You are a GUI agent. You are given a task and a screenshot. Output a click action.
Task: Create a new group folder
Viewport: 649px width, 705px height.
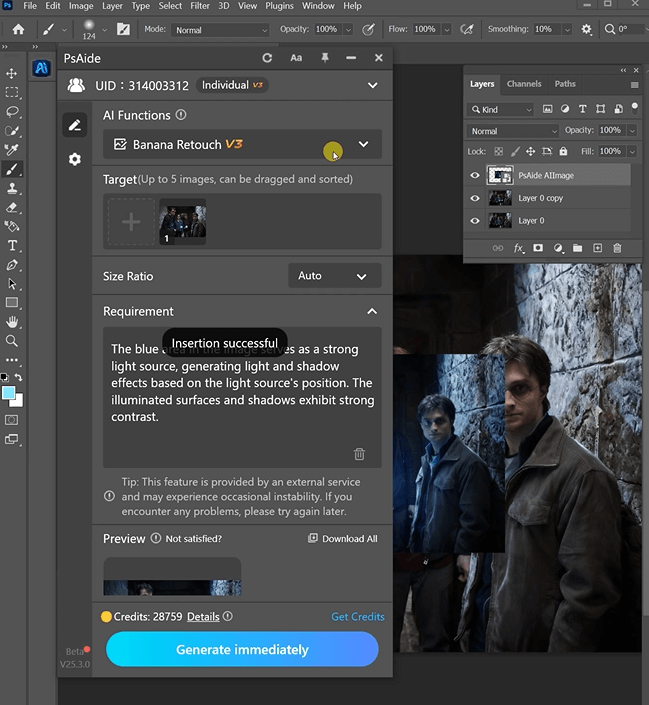coord(577,248)
